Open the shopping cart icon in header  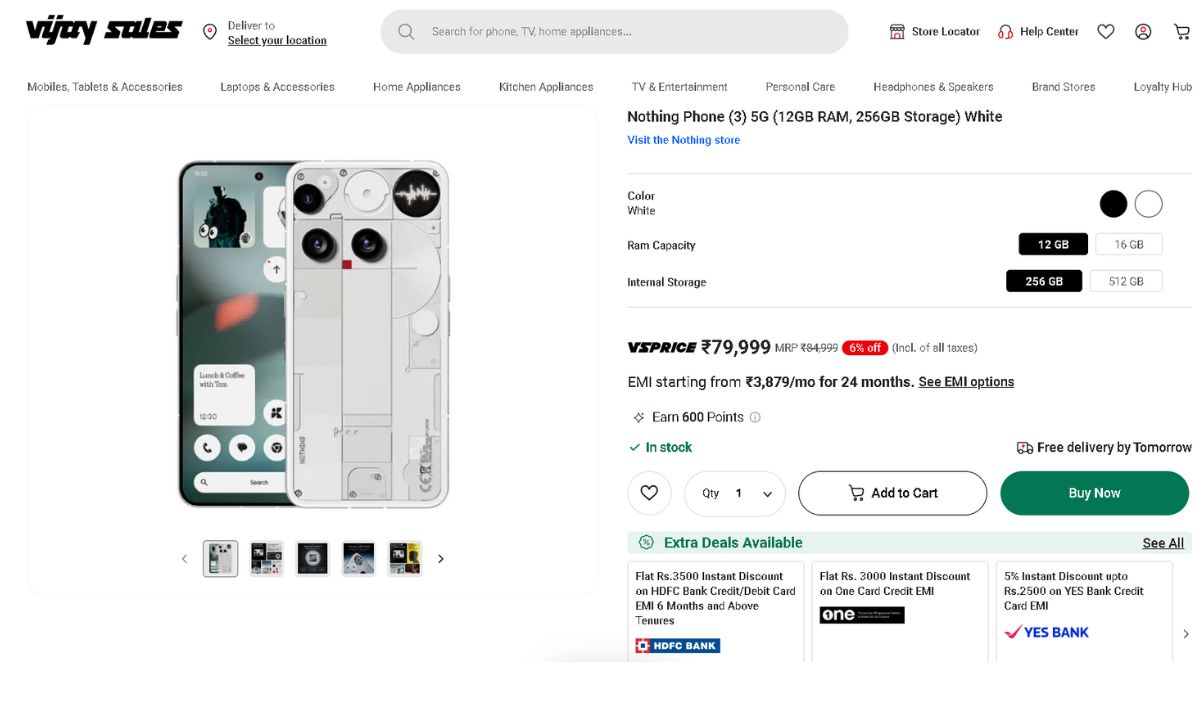tap(1181, 32)
